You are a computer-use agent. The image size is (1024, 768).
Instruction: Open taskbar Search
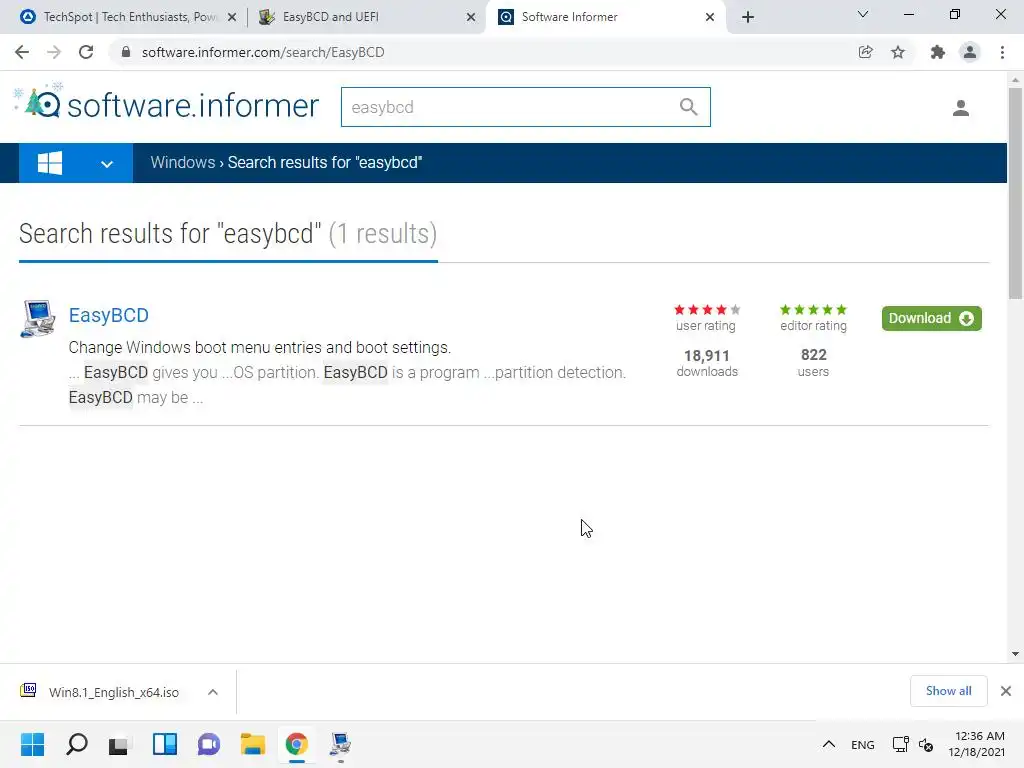pyautogui.click(x=76, y=744)
